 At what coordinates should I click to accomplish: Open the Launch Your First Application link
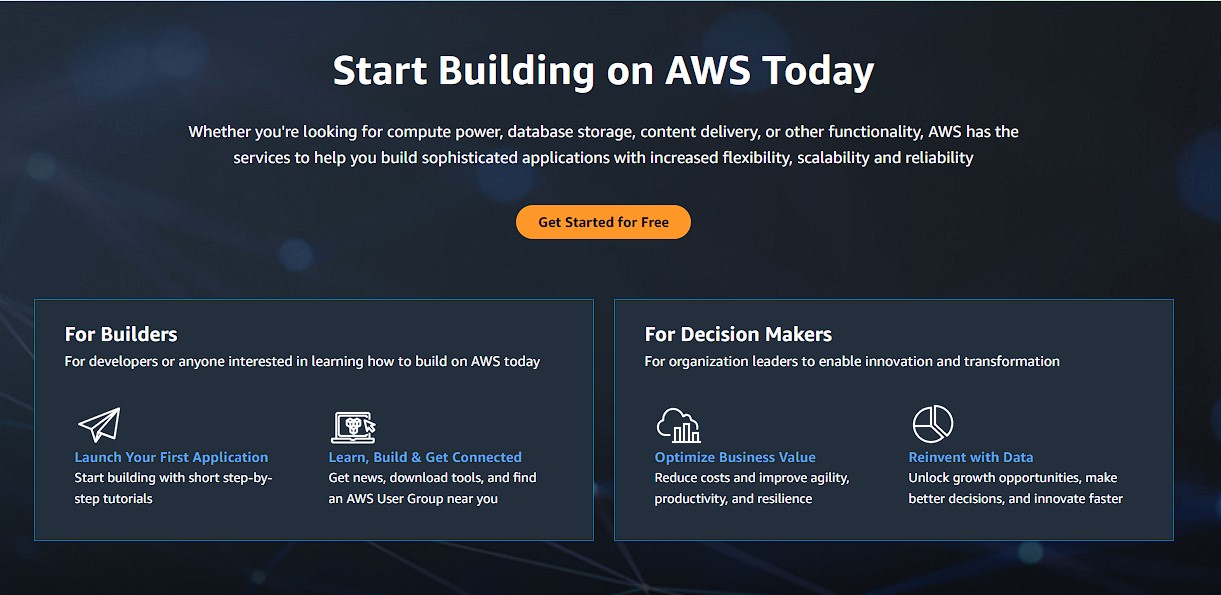pos(171,457)
